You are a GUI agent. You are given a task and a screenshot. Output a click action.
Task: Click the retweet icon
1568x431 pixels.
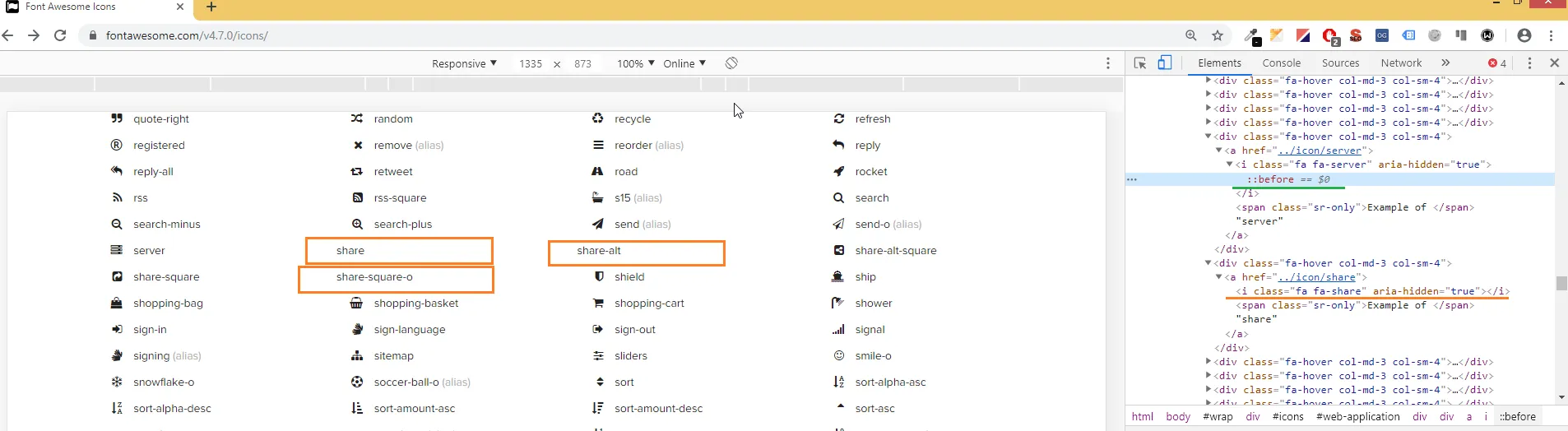tap(356, 171)
